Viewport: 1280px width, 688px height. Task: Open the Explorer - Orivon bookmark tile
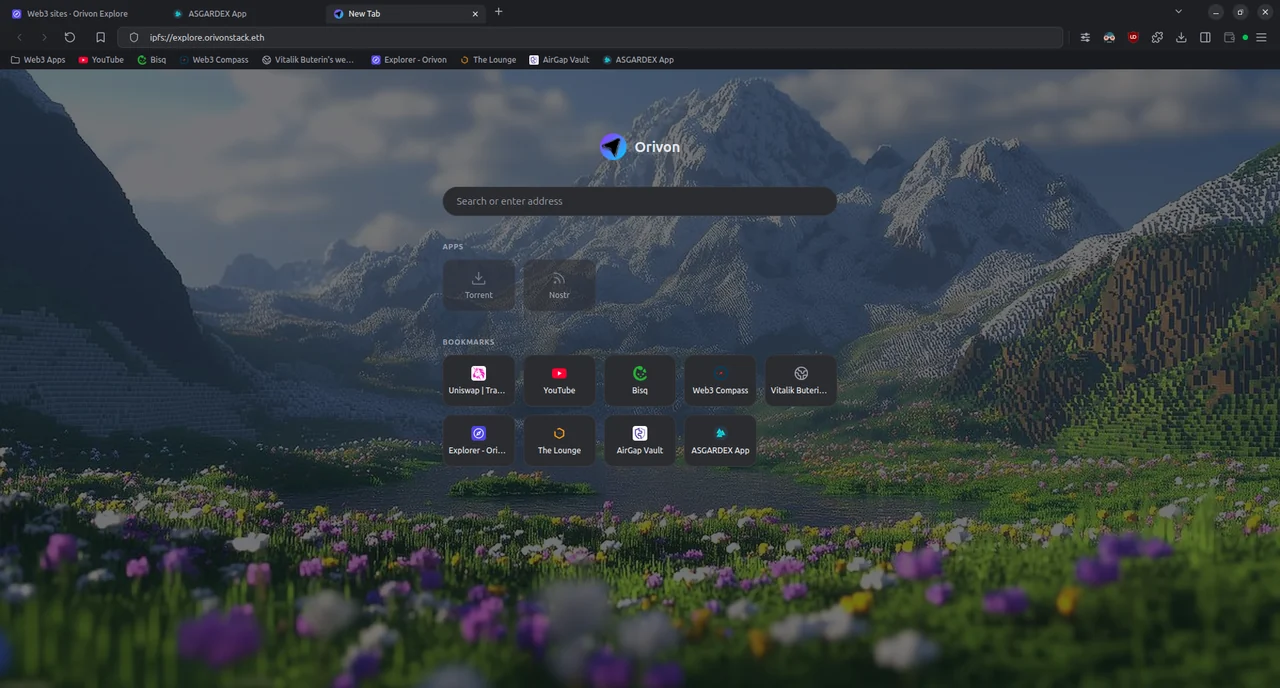pyautogui.click(x=479, y=440)
